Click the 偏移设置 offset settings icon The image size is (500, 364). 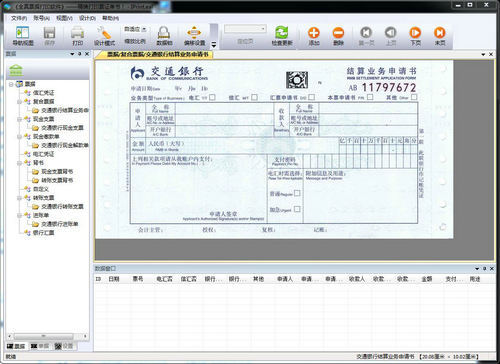tap(194, 36)
